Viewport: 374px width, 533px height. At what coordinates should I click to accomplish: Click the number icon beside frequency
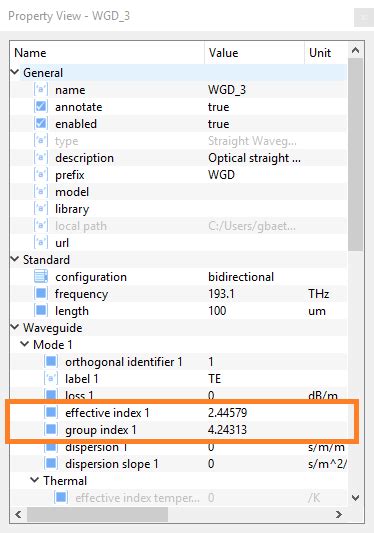(41, 293)
